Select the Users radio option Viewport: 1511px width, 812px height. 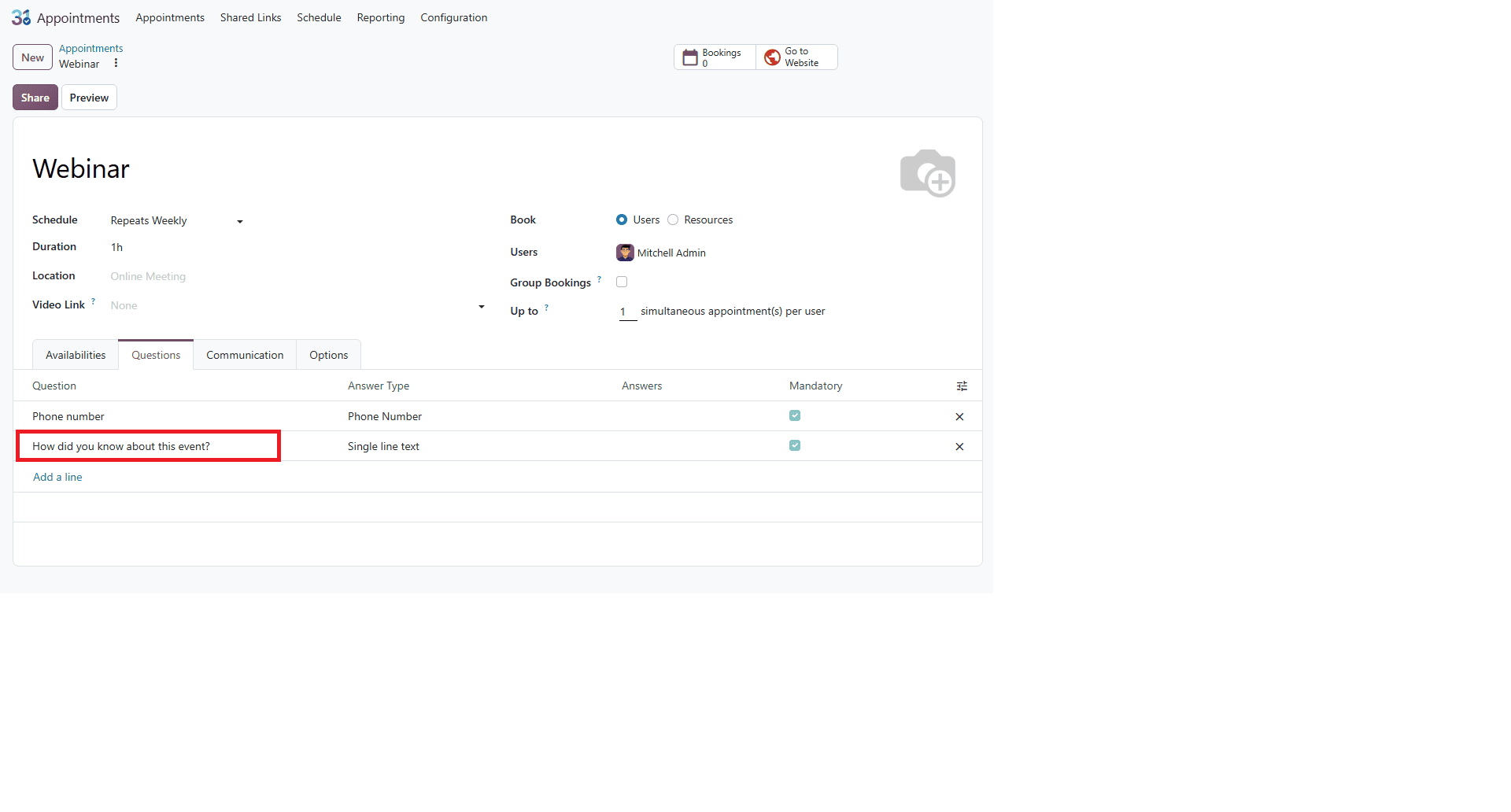click(x=622, y=220)
